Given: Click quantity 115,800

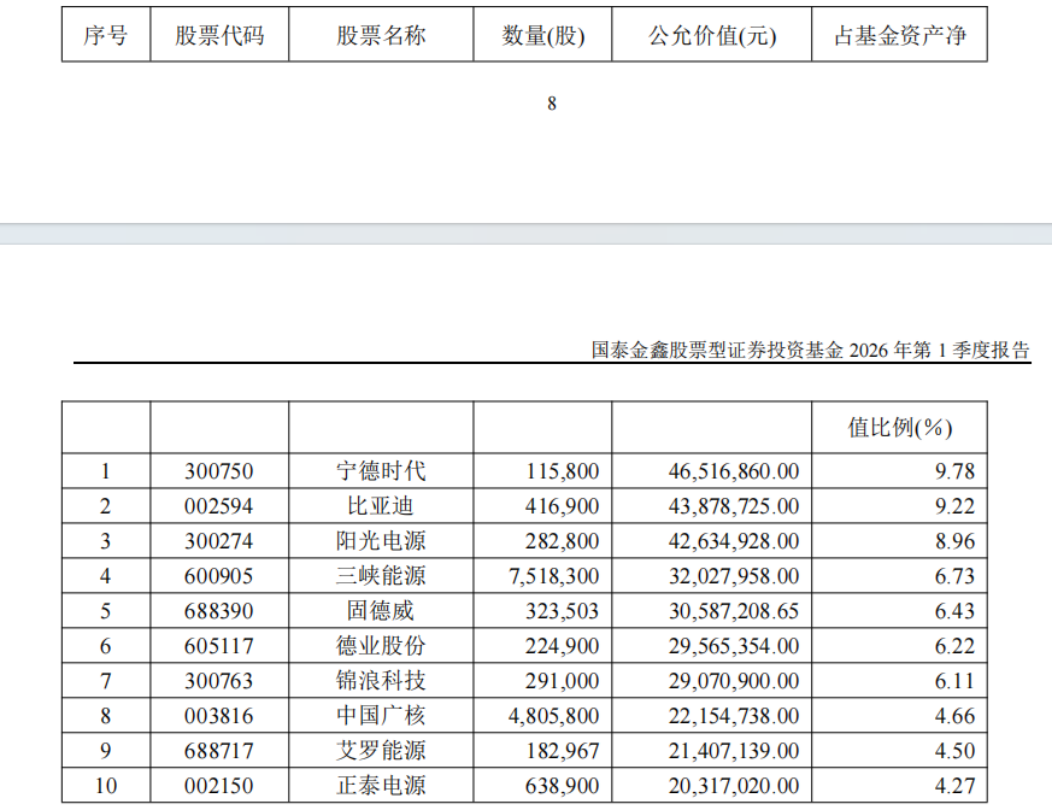Looking at the screenshot, I should pyautogui.click(x=562, y=471).
